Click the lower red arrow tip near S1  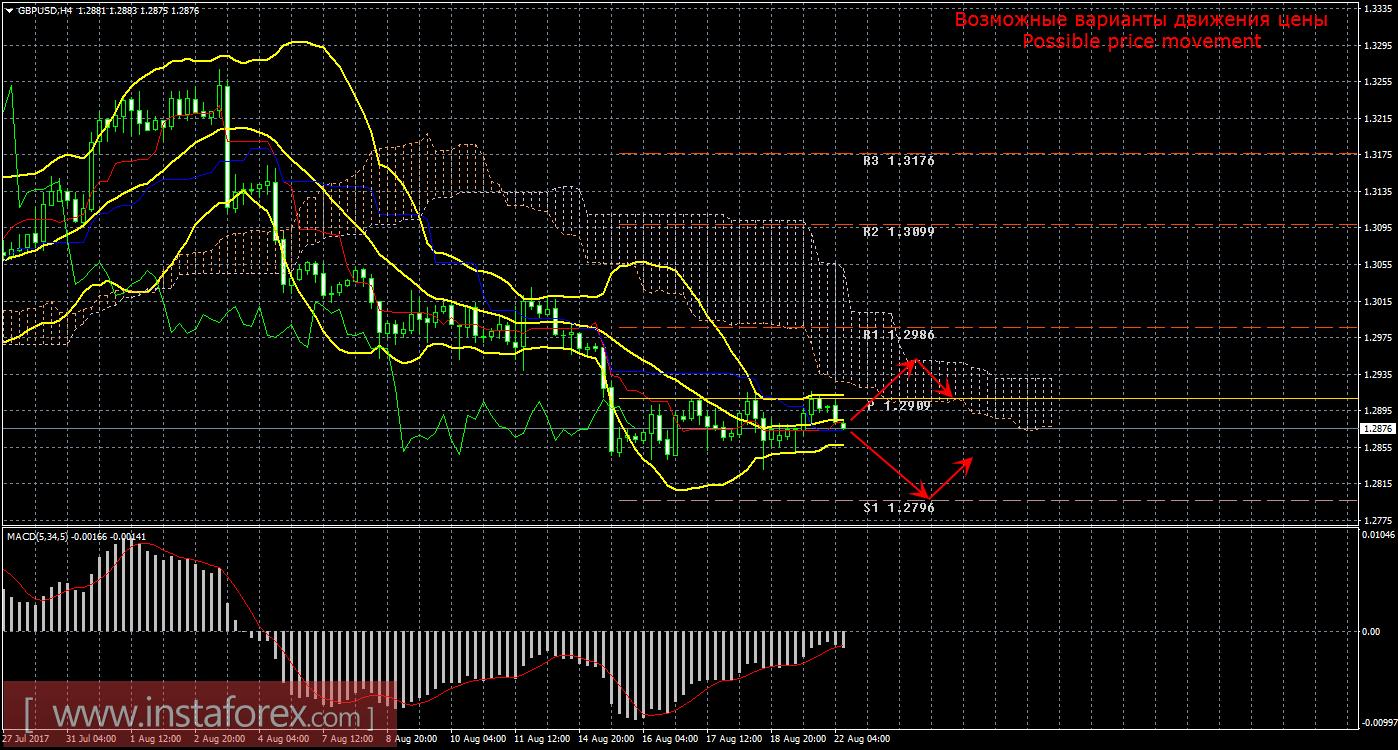pos(927,497)
